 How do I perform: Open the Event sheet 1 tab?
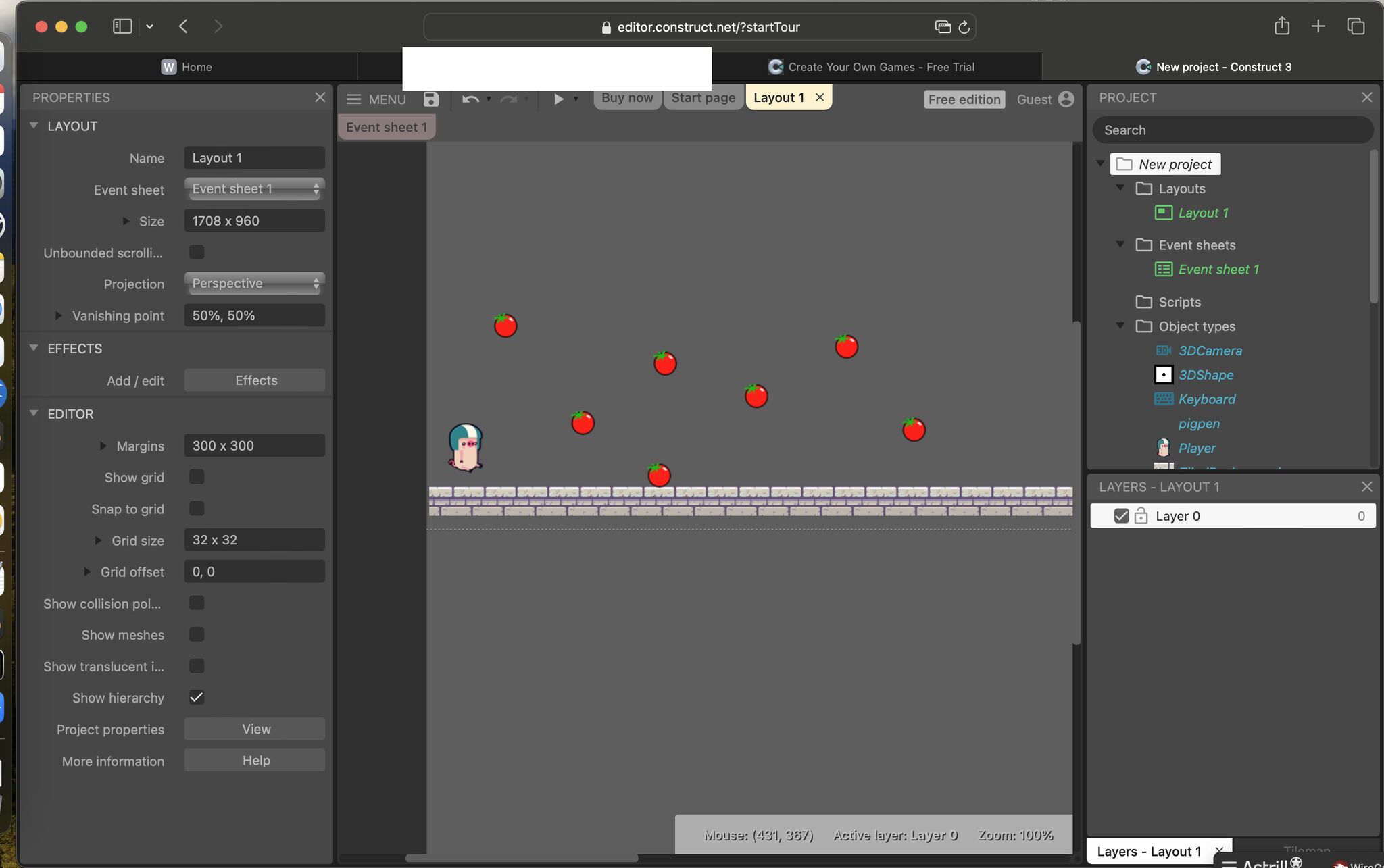click(385, 126)
